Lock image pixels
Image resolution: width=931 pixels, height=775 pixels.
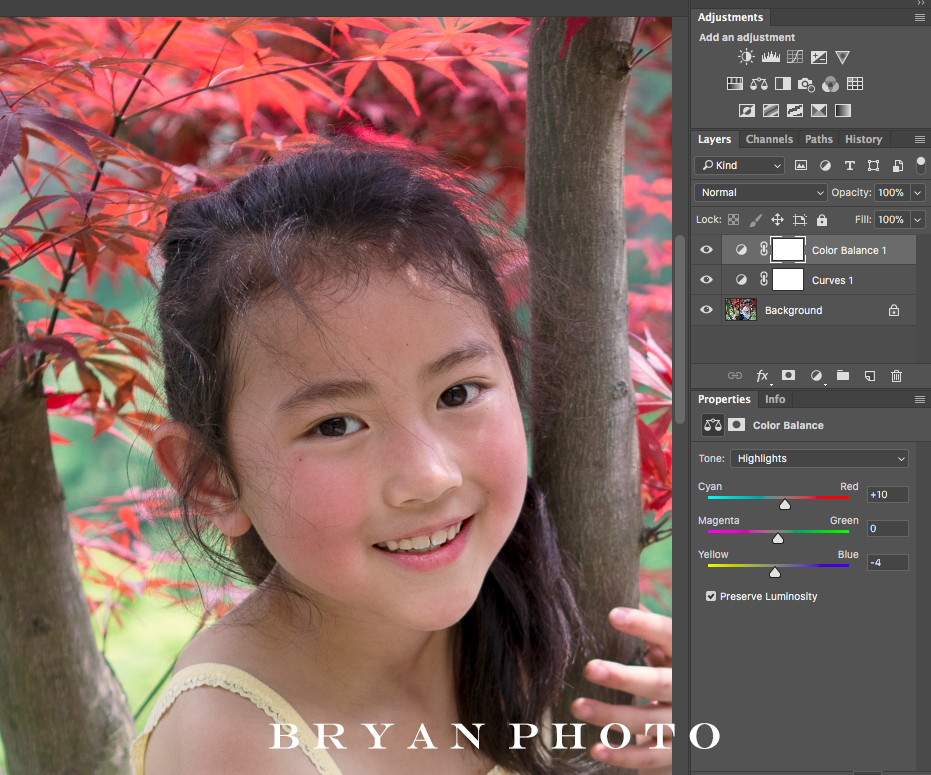pyautogui.click(x=755, y=220)
